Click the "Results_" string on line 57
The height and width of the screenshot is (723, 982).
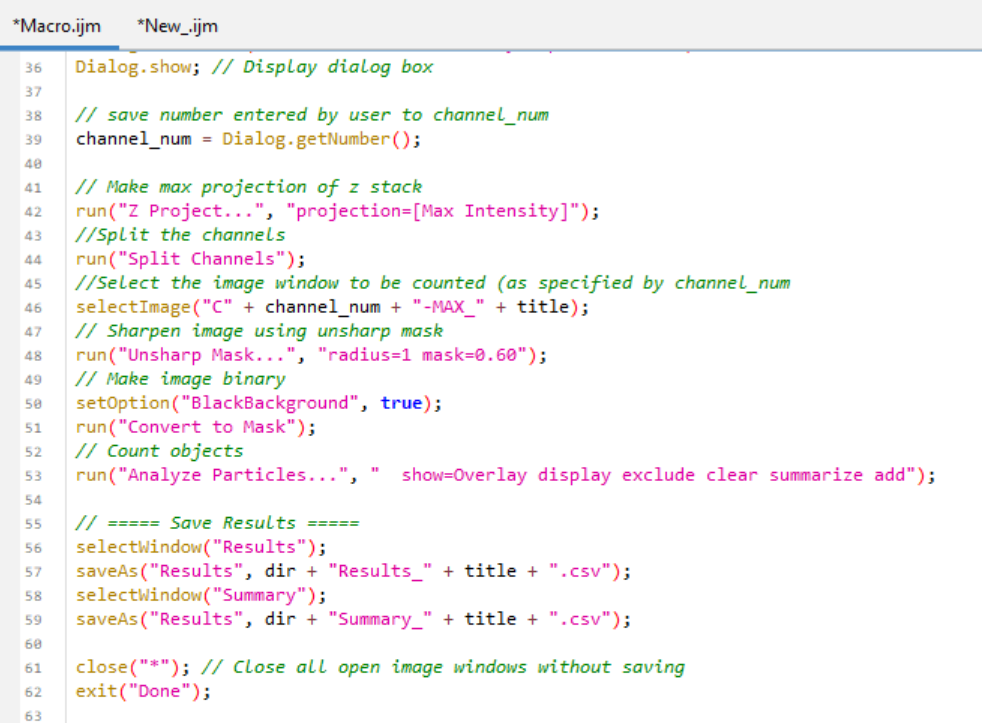coord(380,571)
